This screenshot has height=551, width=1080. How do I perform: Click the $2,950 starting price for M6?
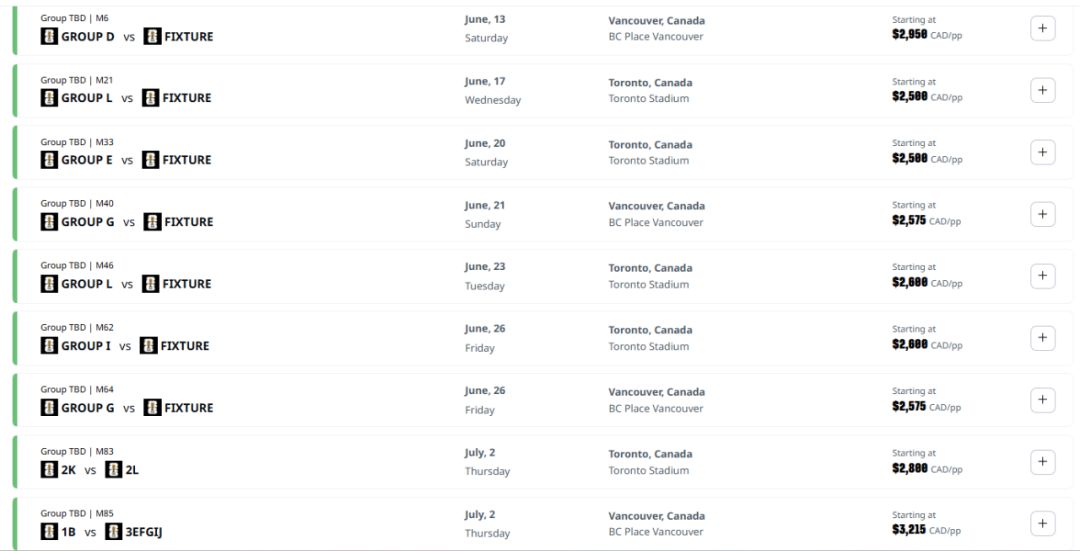[x=909, y=34]
